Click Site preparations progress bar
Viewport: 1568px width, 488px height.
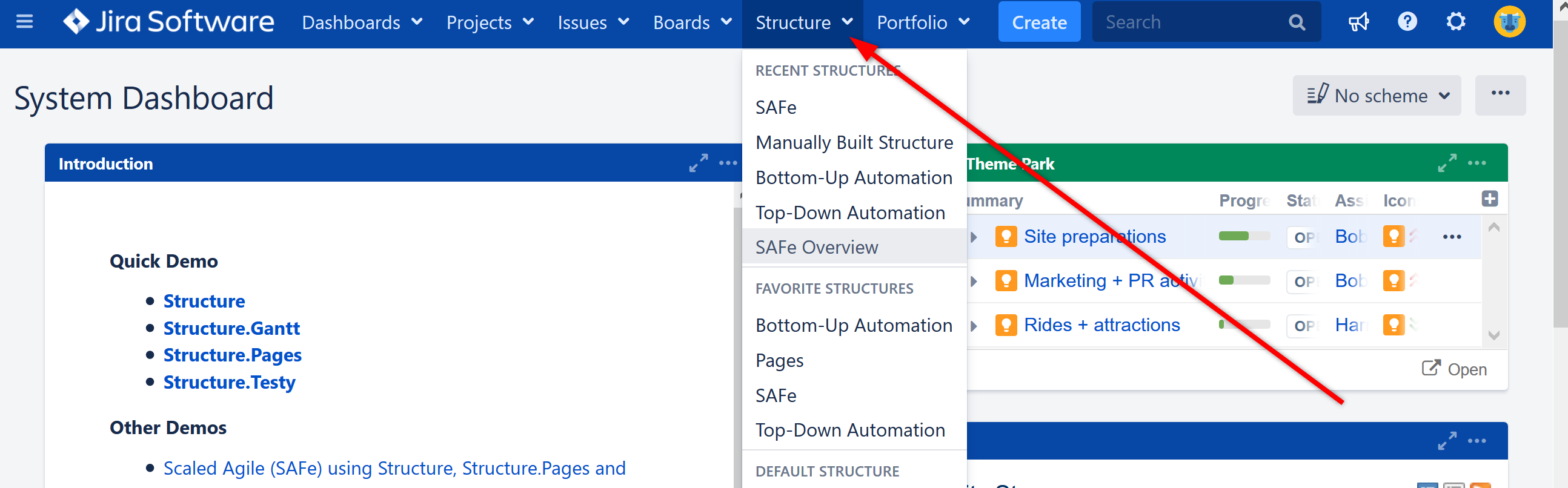pos(1244,236)
